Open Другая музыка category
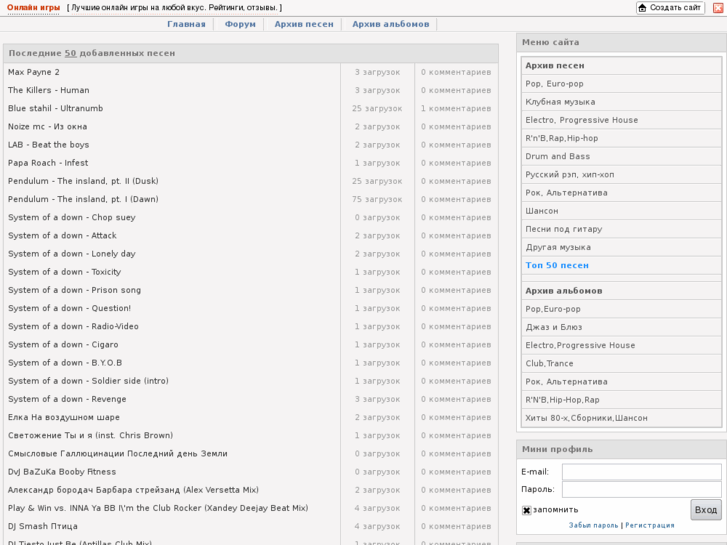Image resolution: width=727 pixels, height=545 pixels. tap(558, 247)
